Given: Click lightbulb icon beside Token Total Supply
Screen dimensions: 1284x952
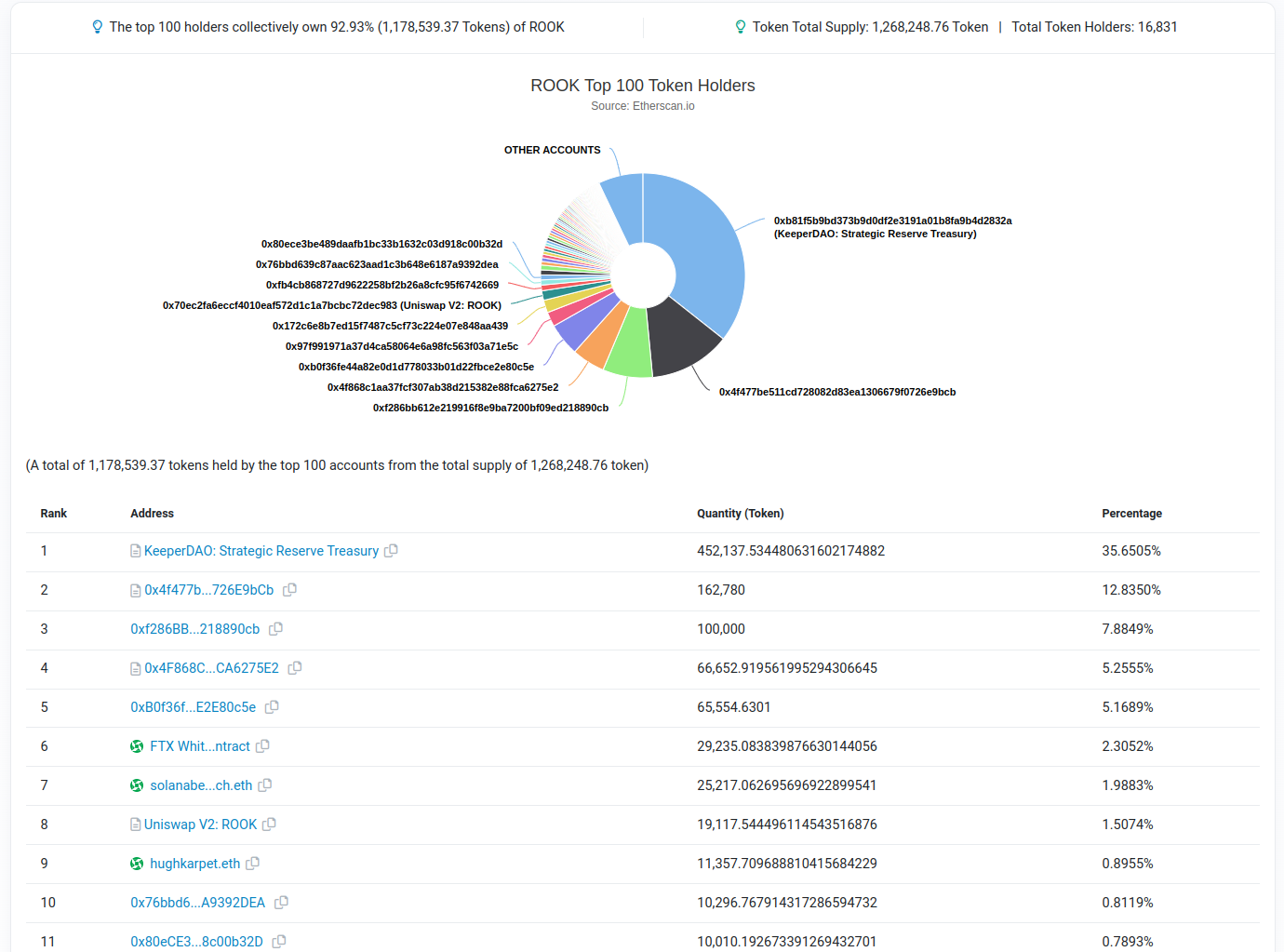Looking at the screenshot, I should click(x=741, y=27).
